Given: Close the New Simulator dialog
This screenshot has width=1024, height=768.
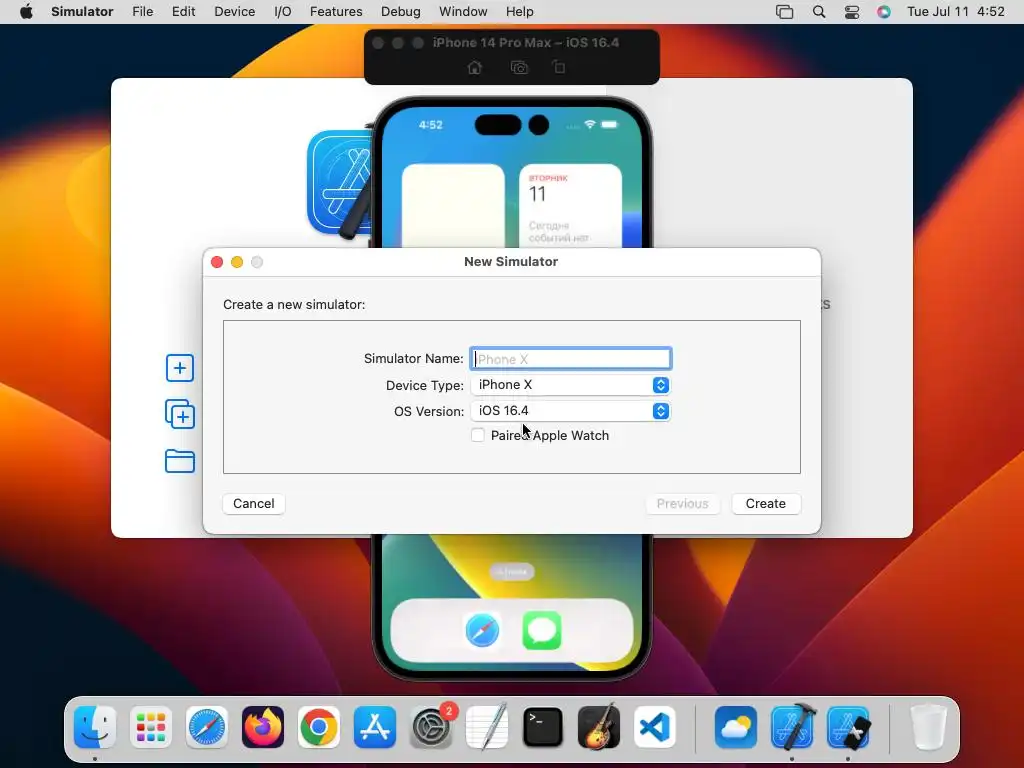Looking at the screenshot, I should pos(217,262).
